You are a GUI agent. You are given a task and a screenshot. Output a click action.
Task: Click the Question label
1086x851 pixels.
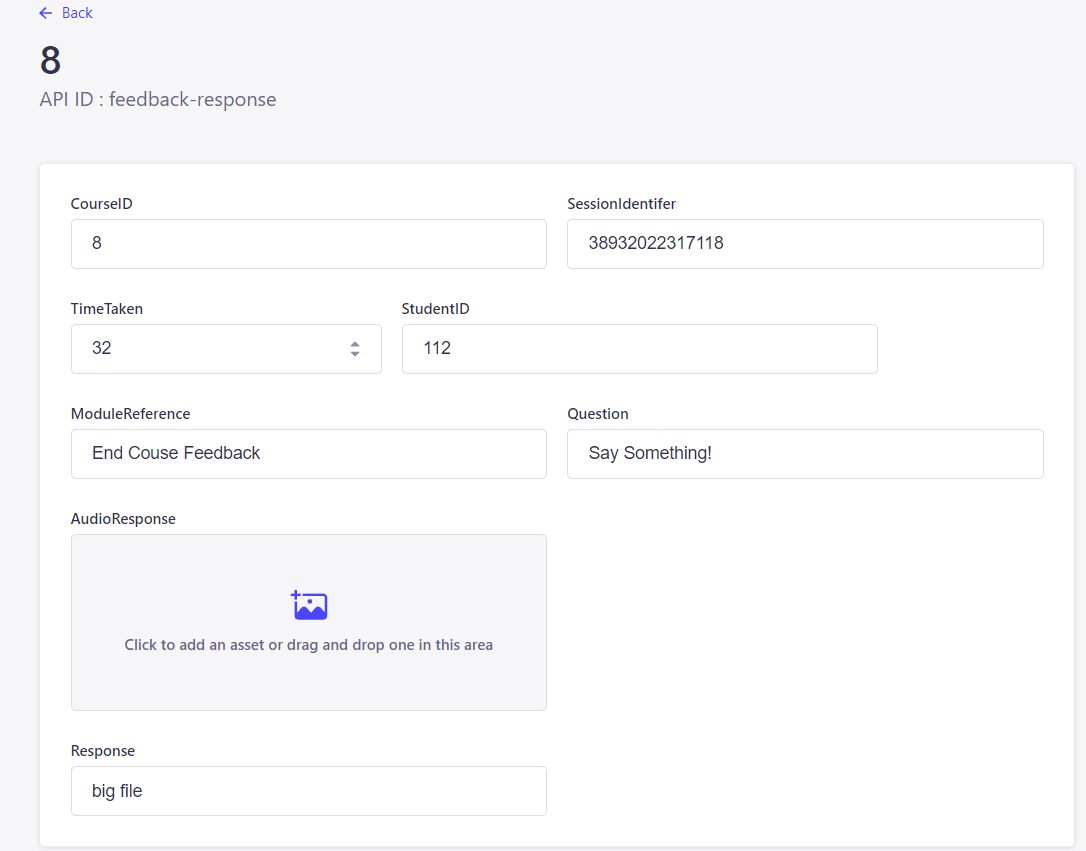[x=597, y=414]
